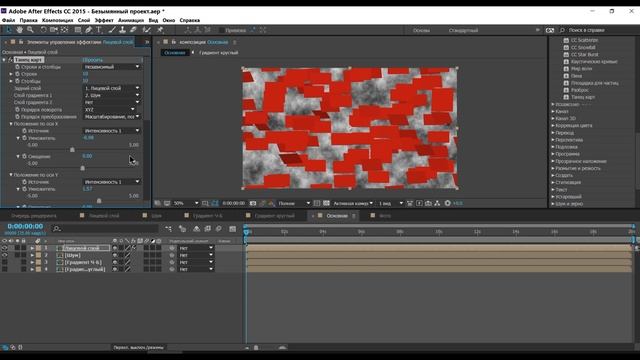Click the timeline layer search field
Viewport: 640px width, 360px height.
click(105, 229)
